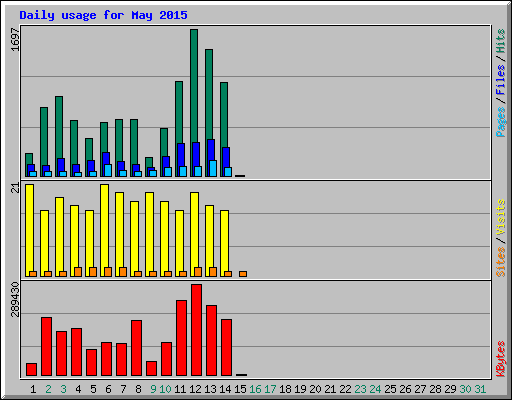
Task: Click the green hits bar for day 11
Action: pos(179,112)
